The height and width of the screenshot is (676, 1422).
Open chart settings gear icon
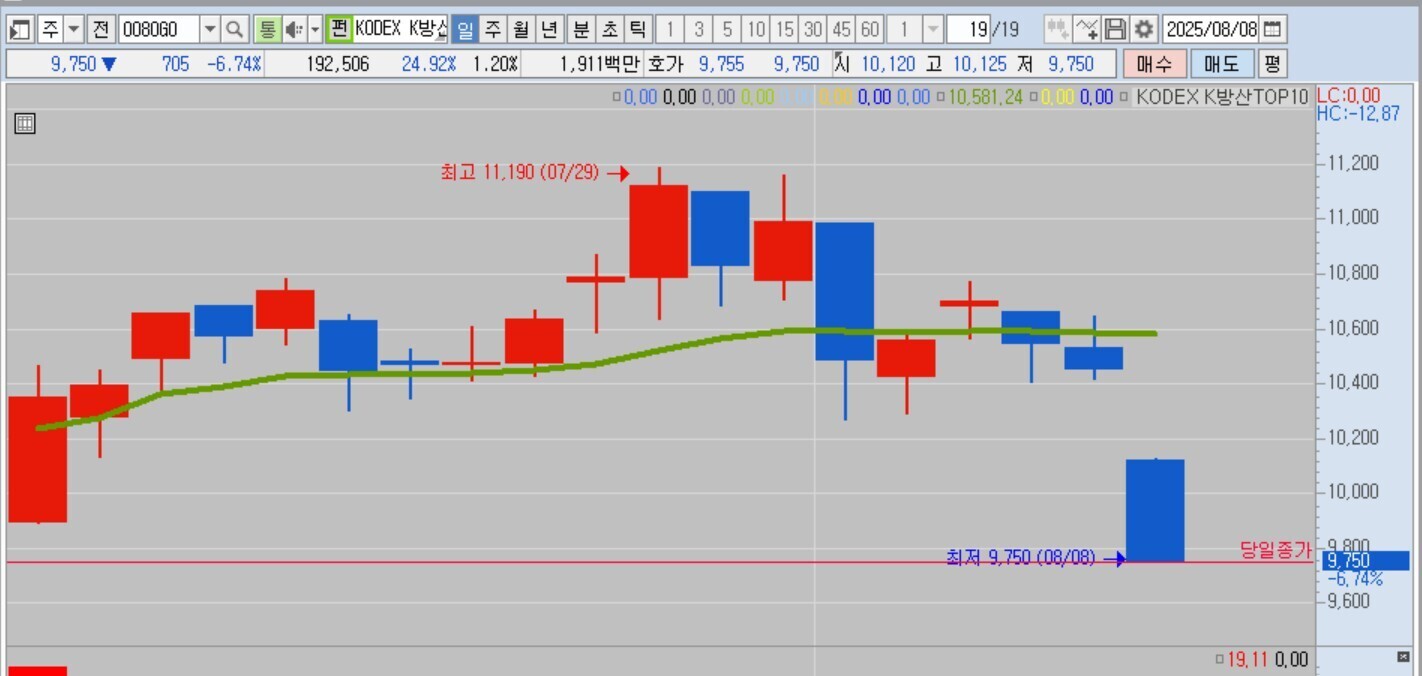coord(1144,29)
